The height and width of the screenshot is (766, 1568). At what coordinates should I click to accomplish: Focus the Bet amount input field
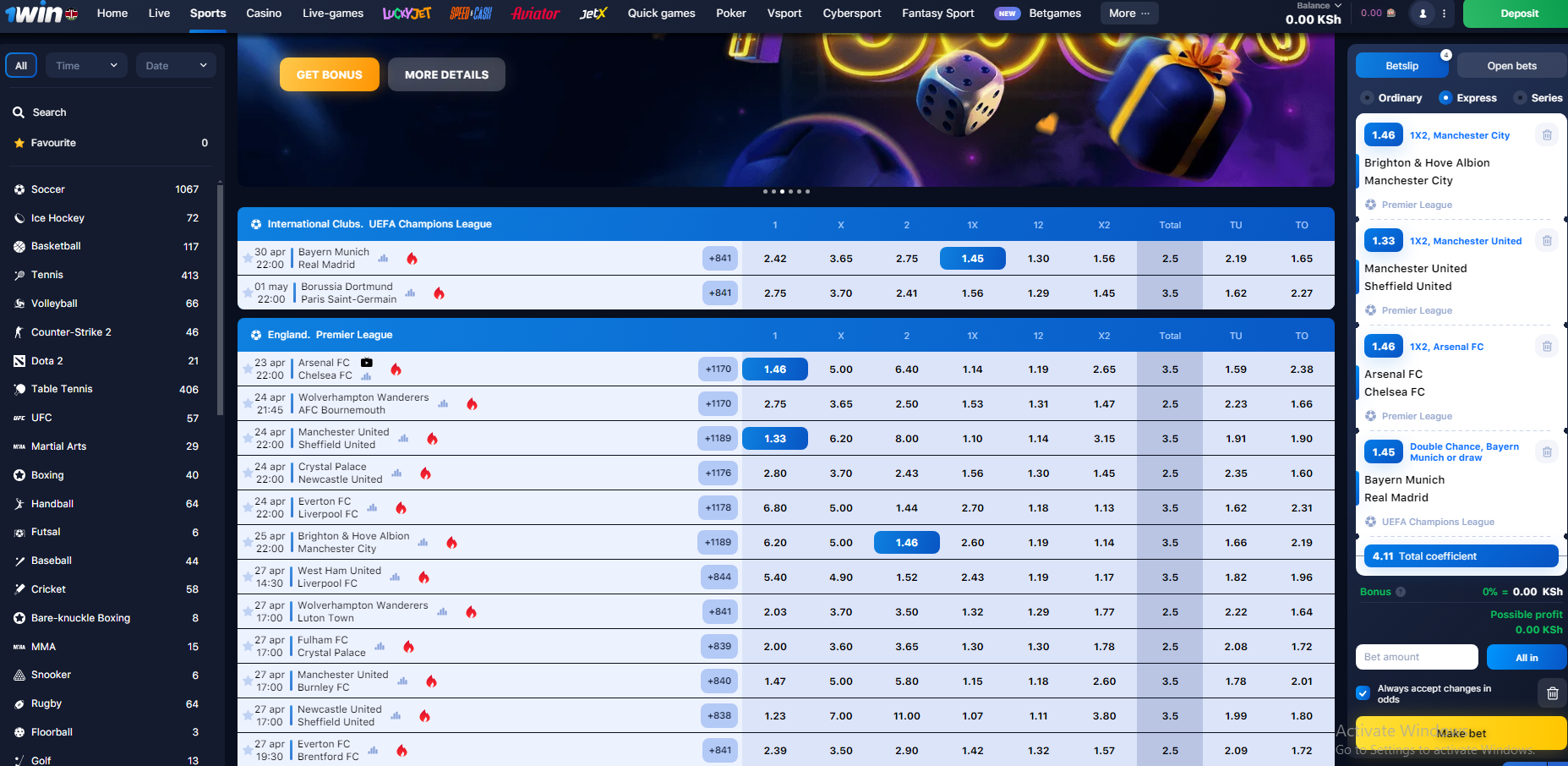[1417, 657]
